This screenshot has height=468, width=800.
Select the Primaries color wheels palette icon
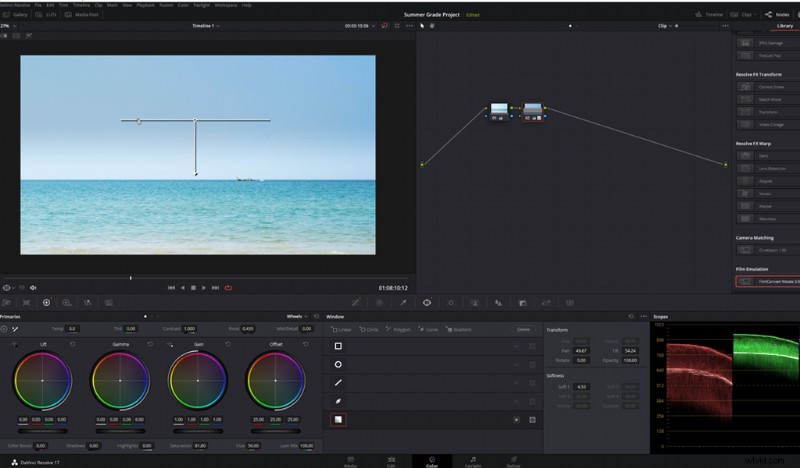(x=46, y=303)
